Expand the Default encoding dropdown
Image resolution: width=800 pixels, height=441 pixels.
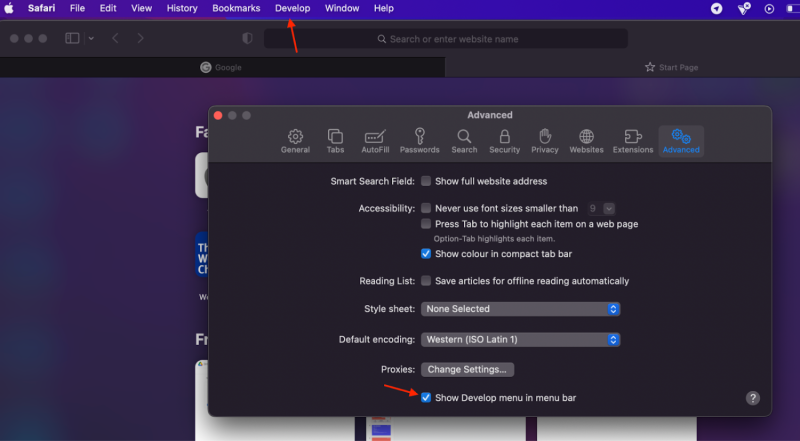(520, 339)
